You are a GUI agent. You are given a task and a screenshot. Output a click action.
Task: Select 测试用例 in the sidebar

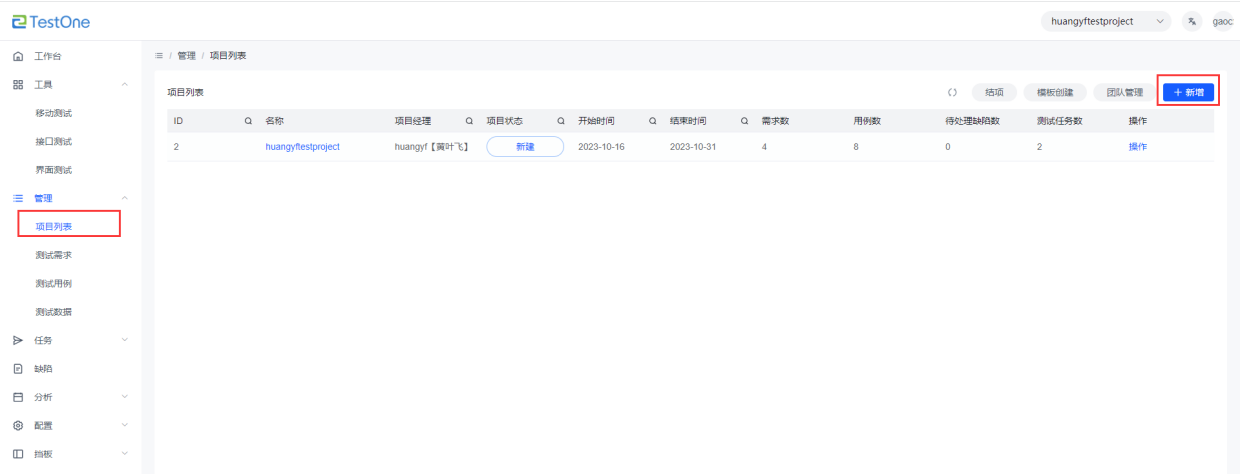click(x=53, y=283)
